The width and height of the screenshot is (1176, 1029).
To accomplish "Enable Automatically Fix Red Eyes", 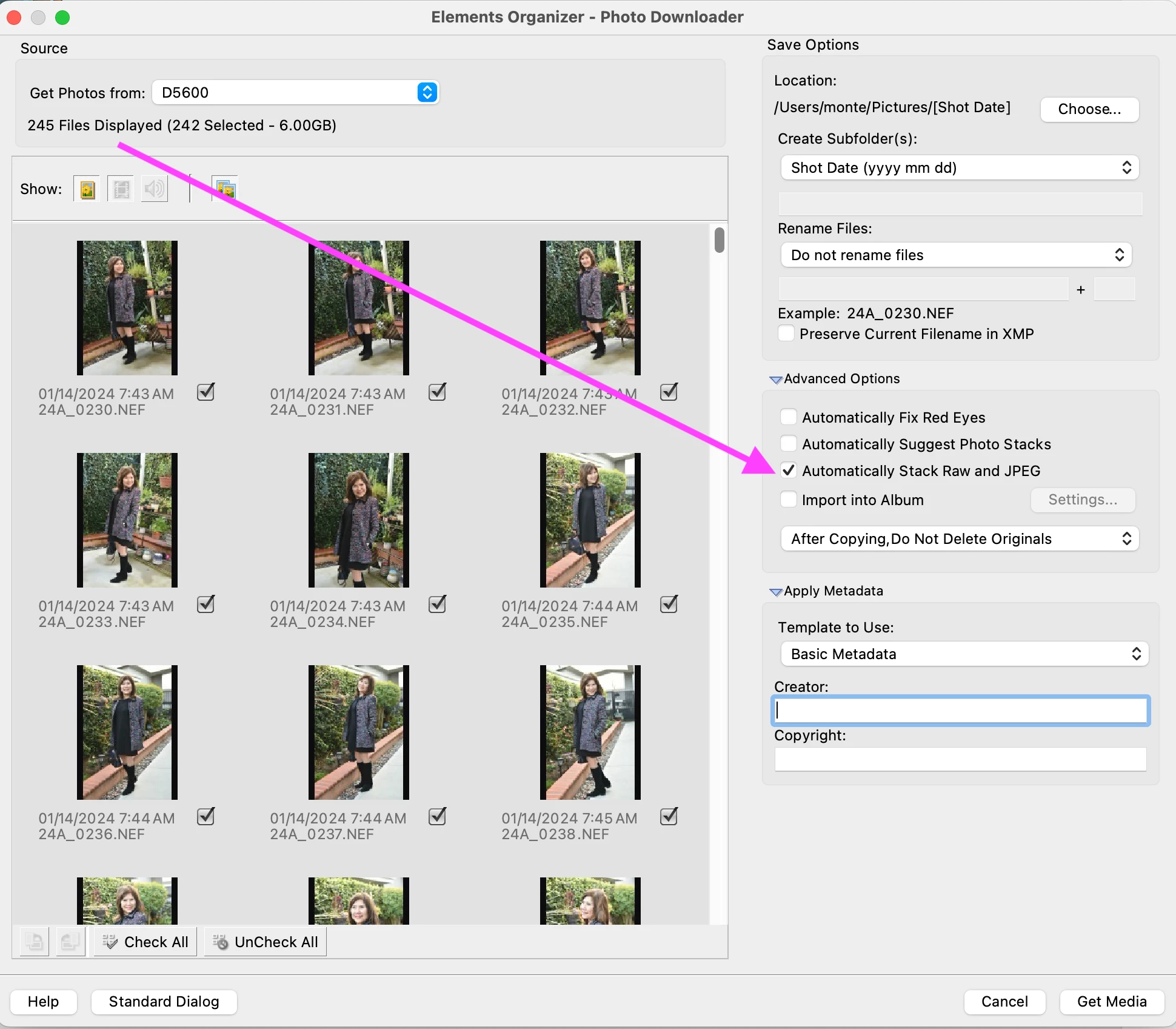I will click(788, 417).
